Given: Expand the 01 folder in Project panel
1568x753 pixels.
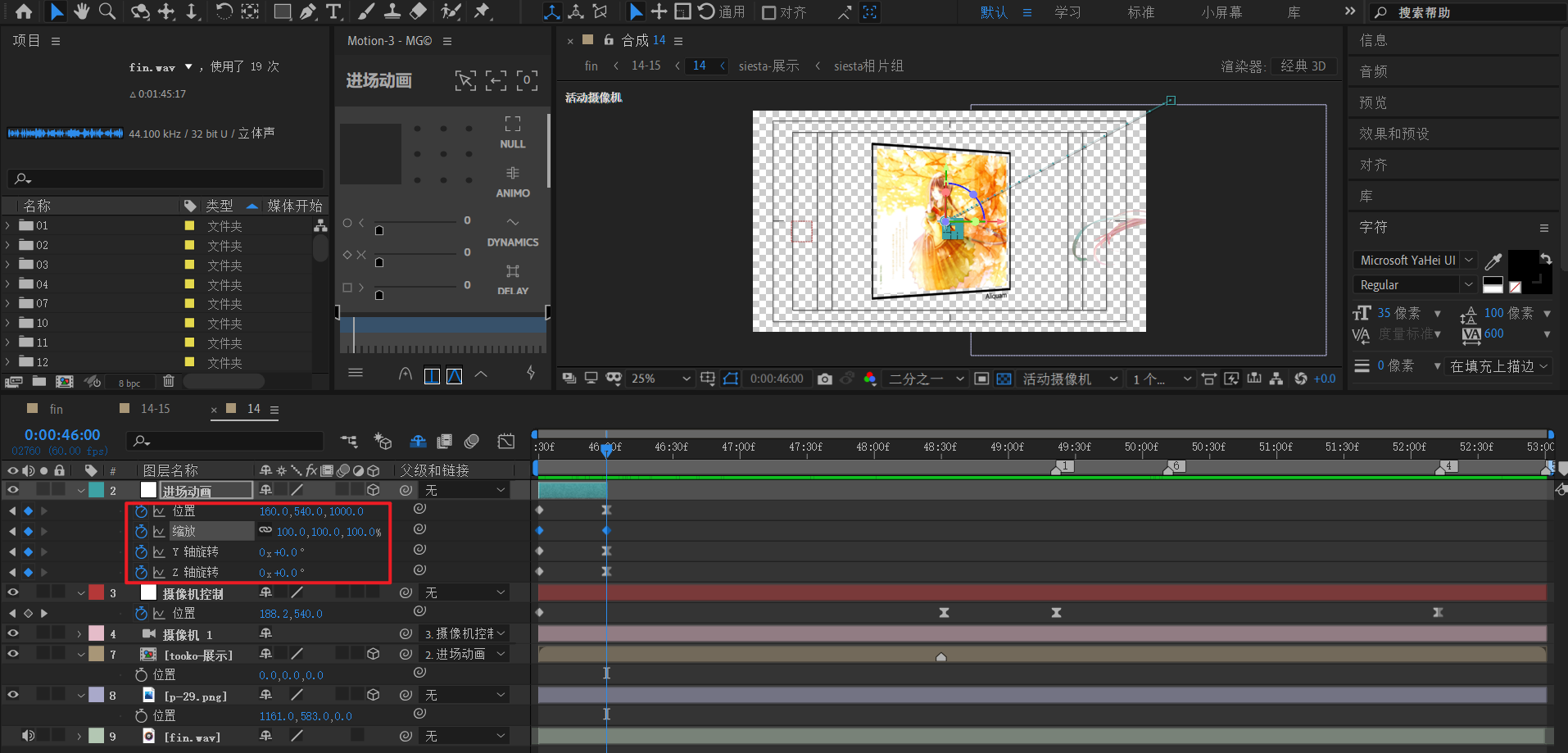Looking at the screenshot, I should (8, 225).
